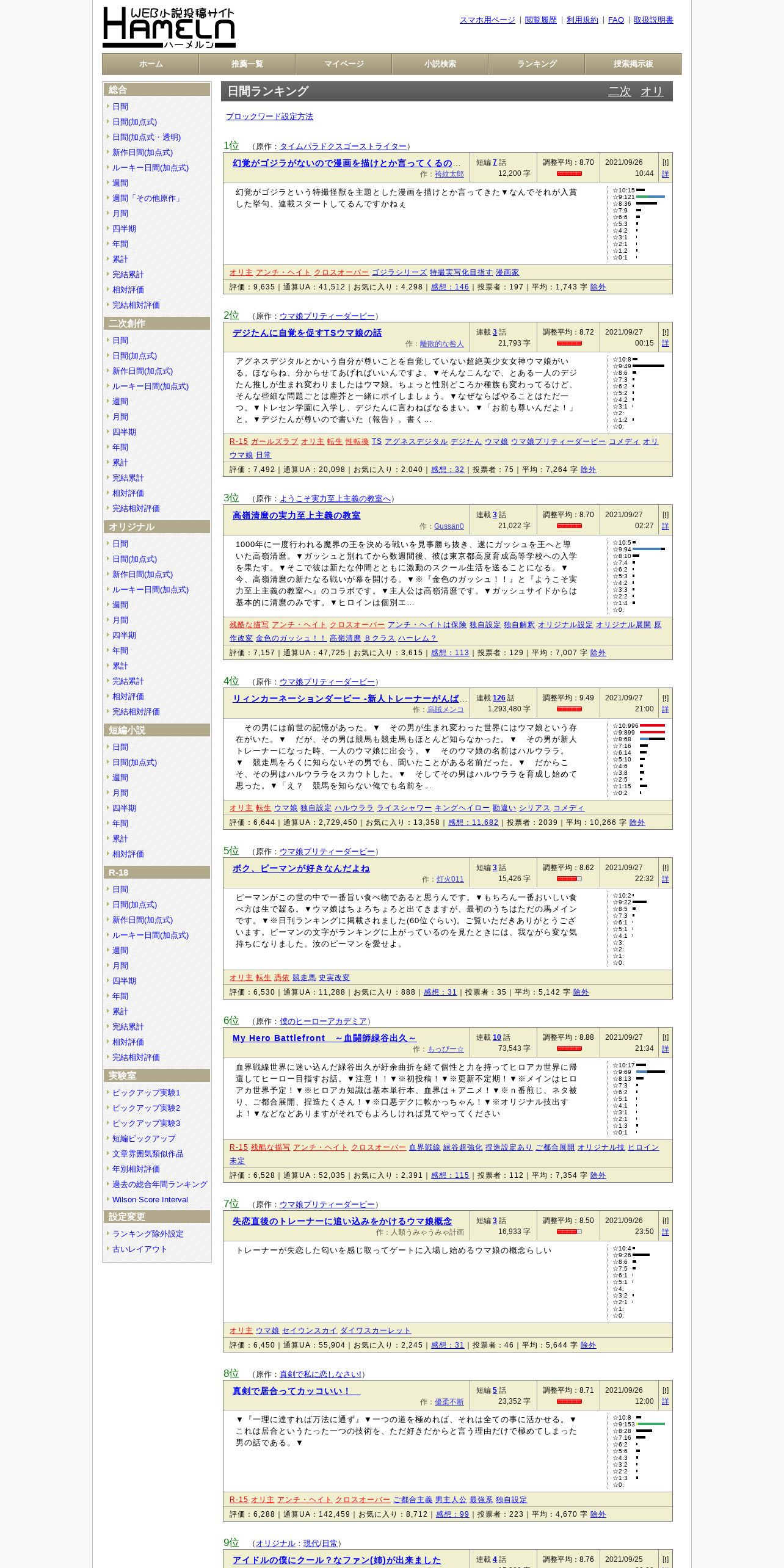The height and width of the screenshot is (1568, 784).
Task: Open 小説検索 in the navigation bar
Action: pyautogui.click(x=440, y=64)
